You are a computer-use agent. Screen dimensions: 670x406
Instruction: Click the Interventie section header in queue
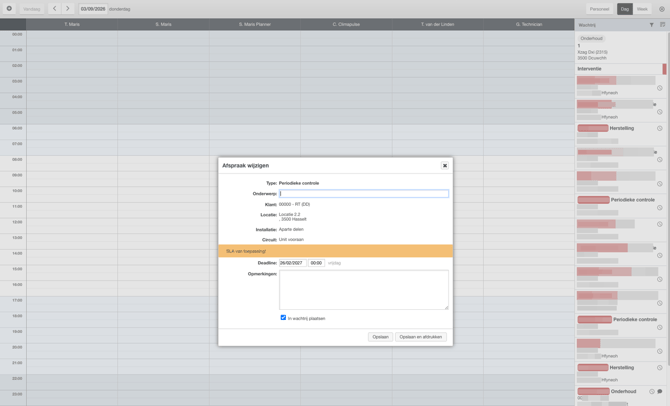tap(619, 69)
